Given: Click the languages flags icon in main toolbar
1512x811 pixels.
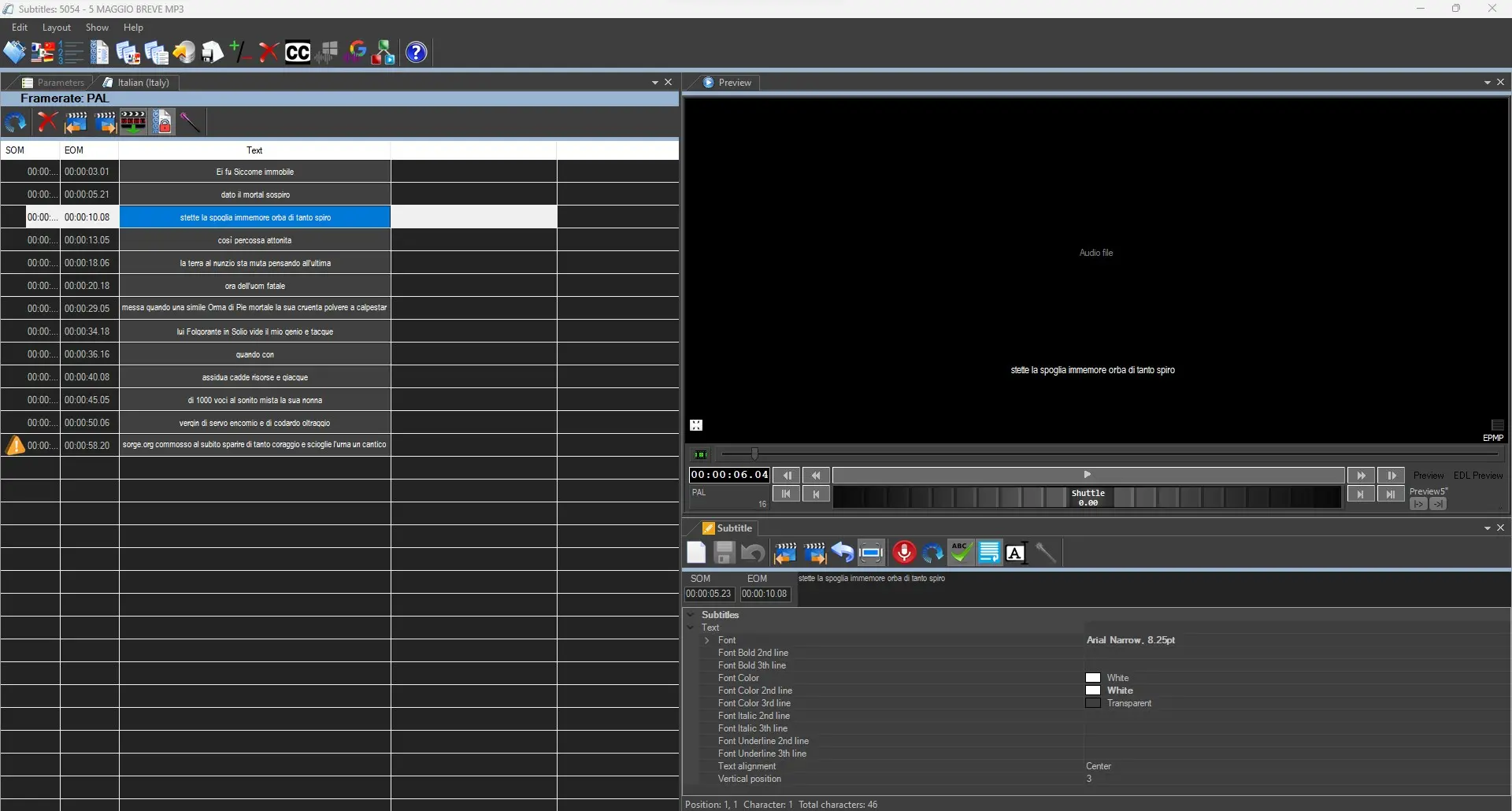Looking at the screenshot, I should pos(43,53).
